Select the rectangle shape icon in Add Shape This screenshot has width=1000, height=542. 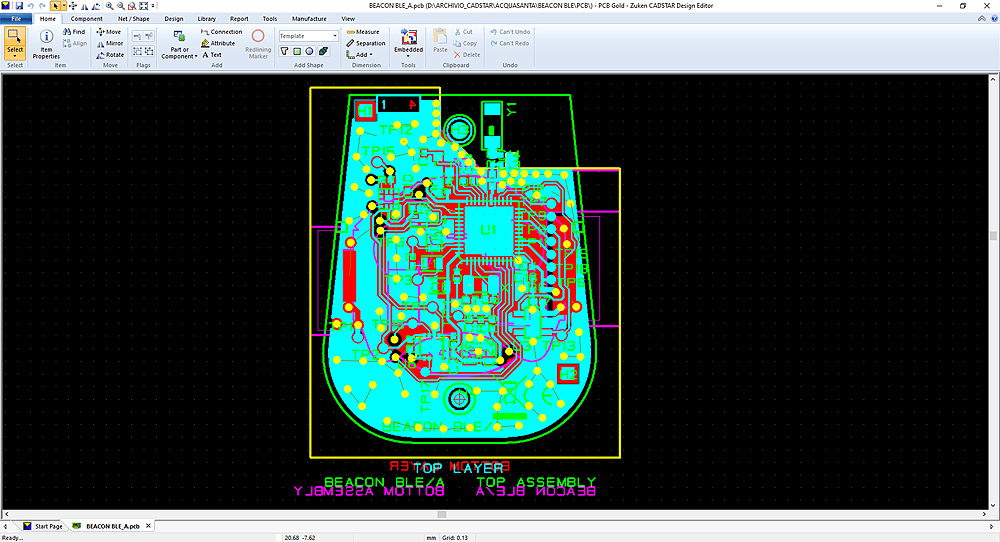tap(297, 51)
